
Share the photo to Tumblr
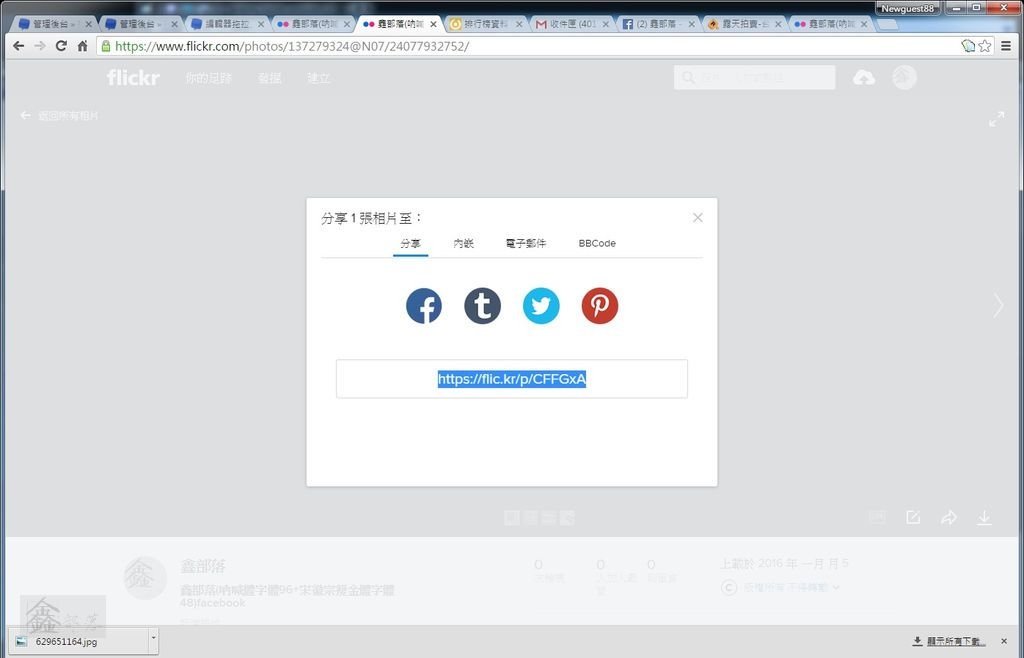click(x=483, y=306)
